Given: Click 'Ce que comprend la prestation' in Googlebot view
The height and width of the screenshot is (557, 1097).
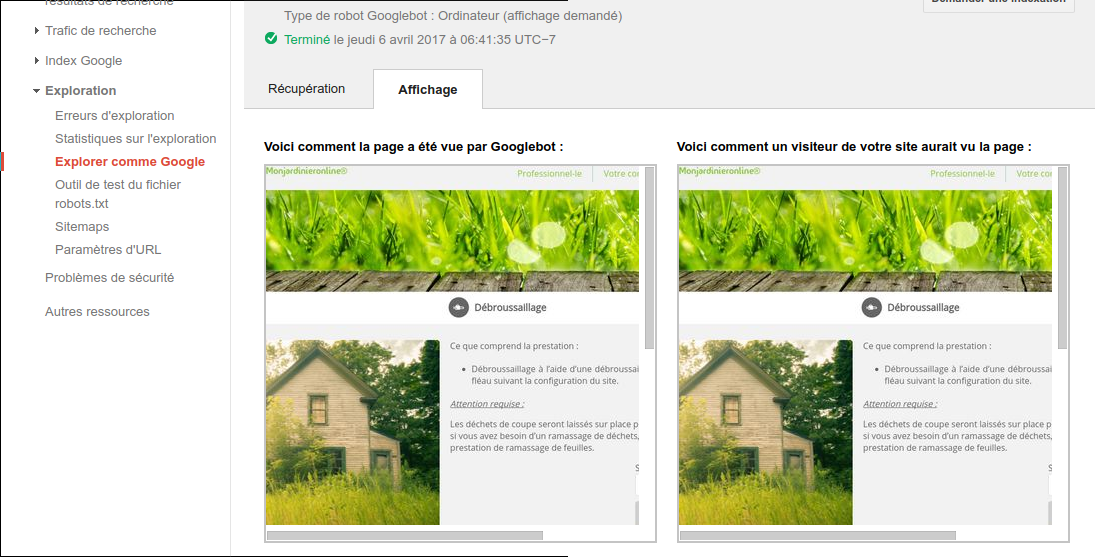Looking at the screenshot, I should point(514,346).
